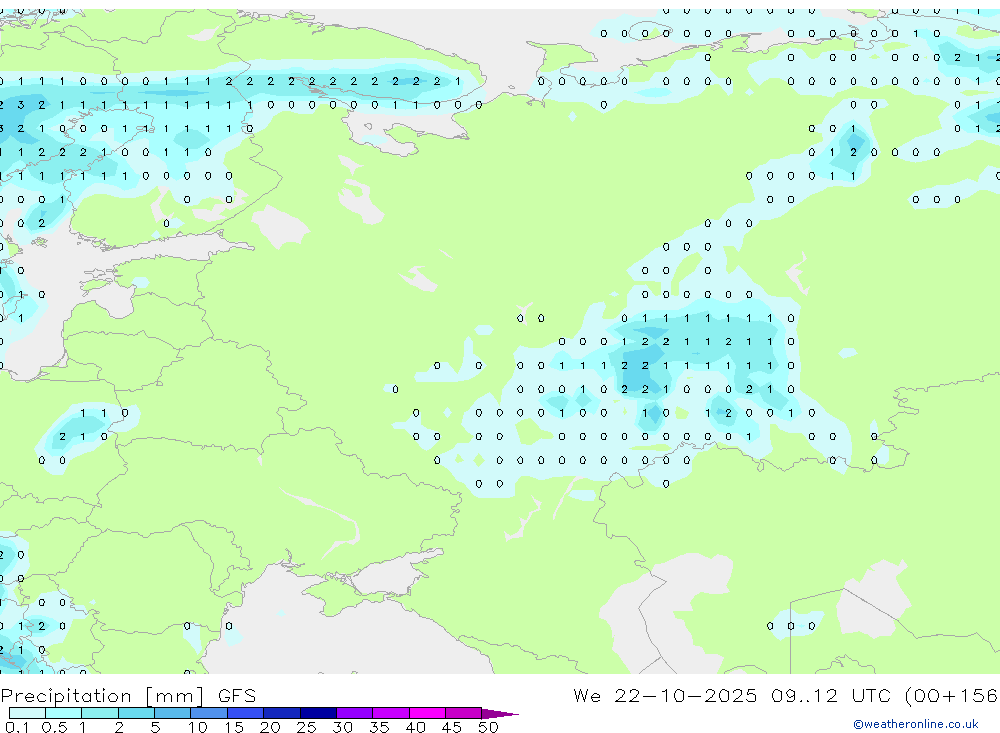Click the 2–5 mm legend color swatch
Viewport: 1000px width, 733px height.
coord(136,713)
